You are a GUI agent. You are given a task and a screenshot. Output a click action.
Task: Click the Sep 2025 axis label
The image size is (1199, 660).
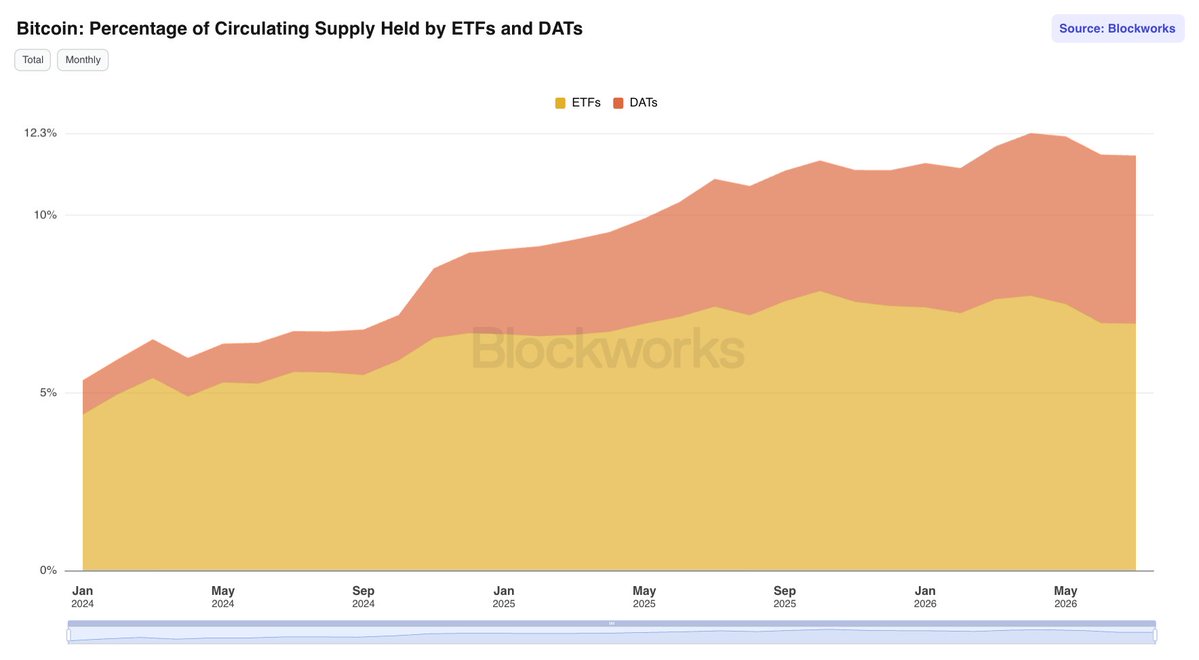(x=785, y=597)
